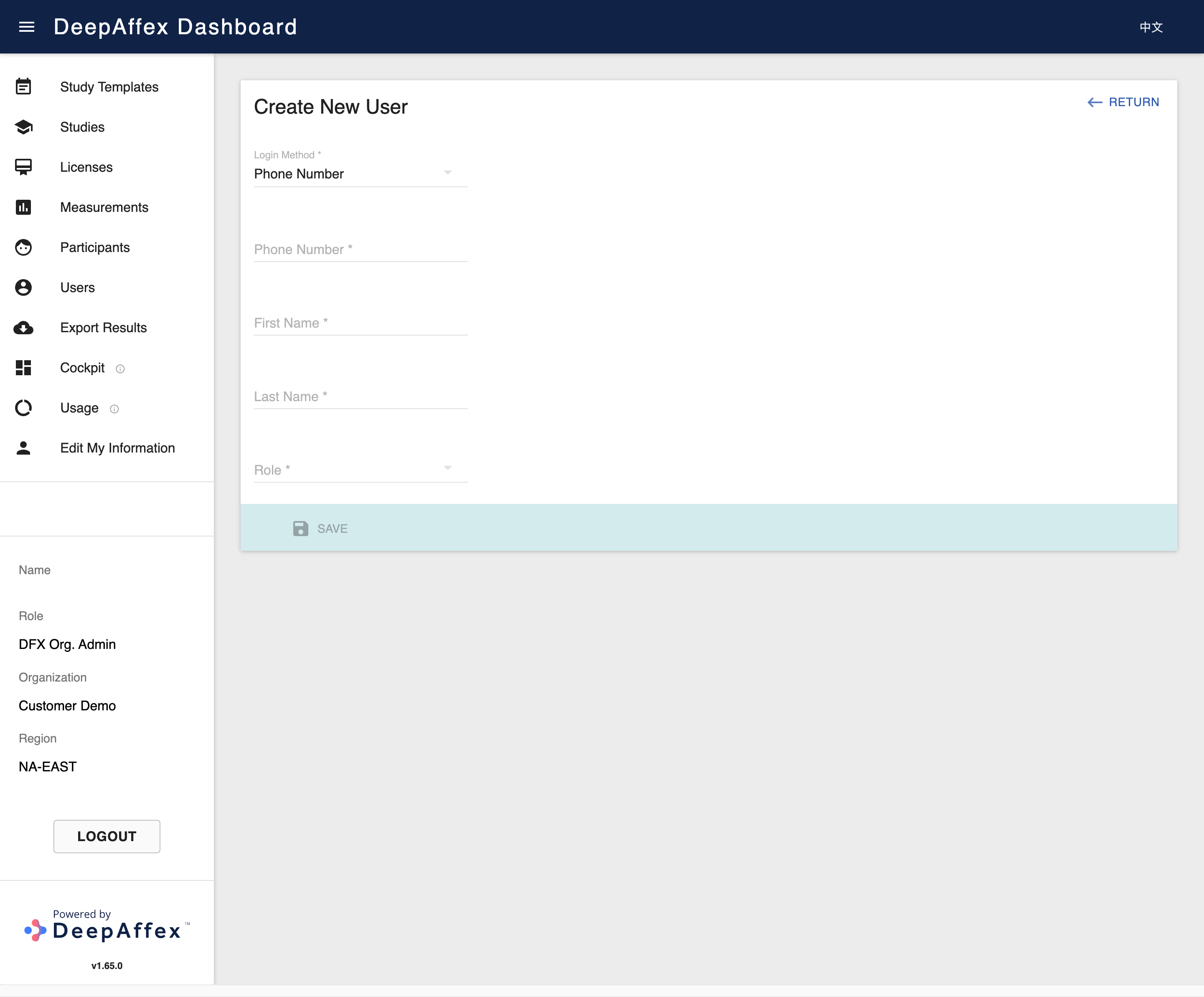1204x997 pixels.
Task: Click the Usage donut chart icon
Action: coord(23,408)
